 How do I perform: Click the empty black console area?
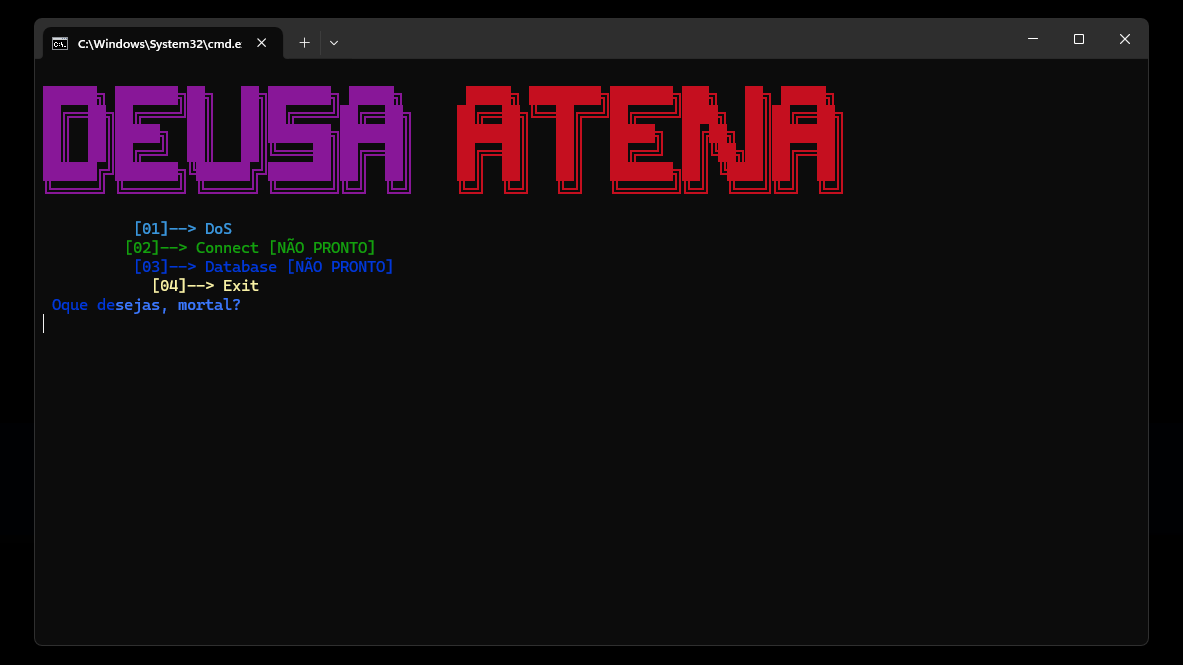tap(600, 480)
